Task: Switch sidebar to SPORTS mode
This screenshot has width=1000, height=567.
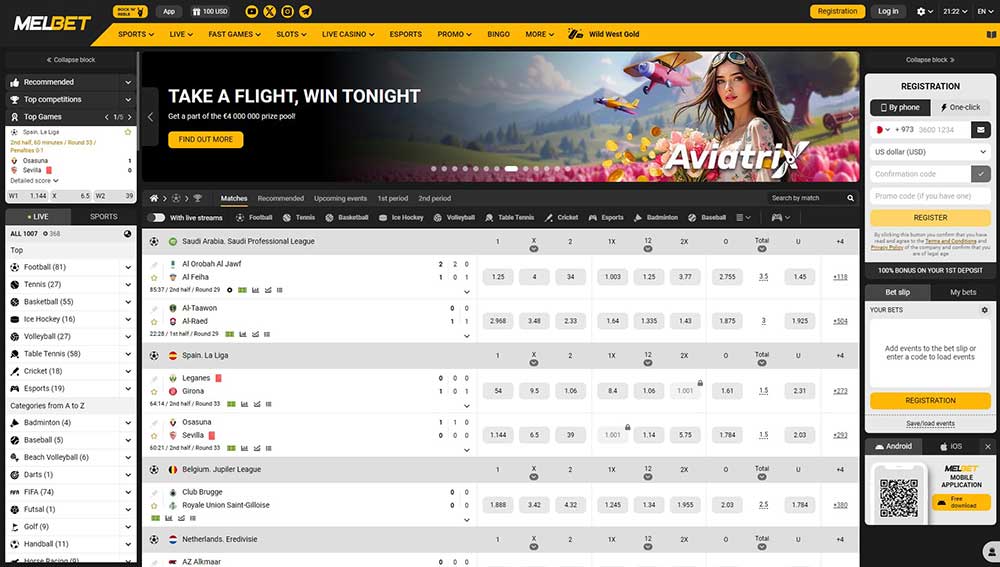Action: click(103, 217)
